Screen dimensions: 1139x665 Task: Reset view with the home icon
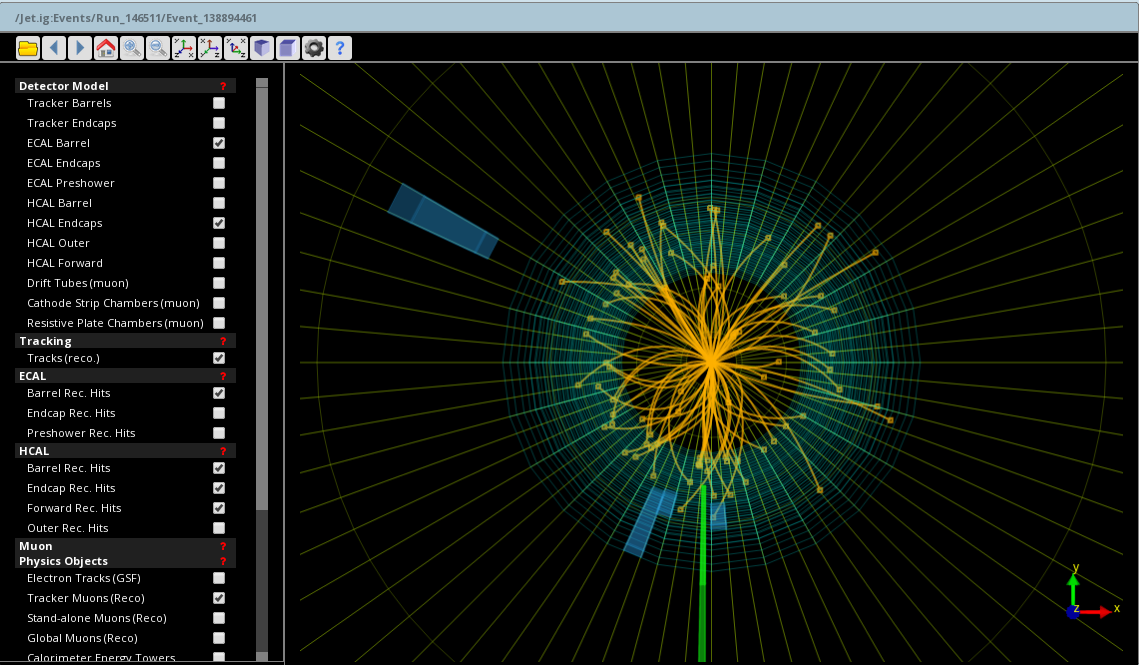click(x=106, y=48)
